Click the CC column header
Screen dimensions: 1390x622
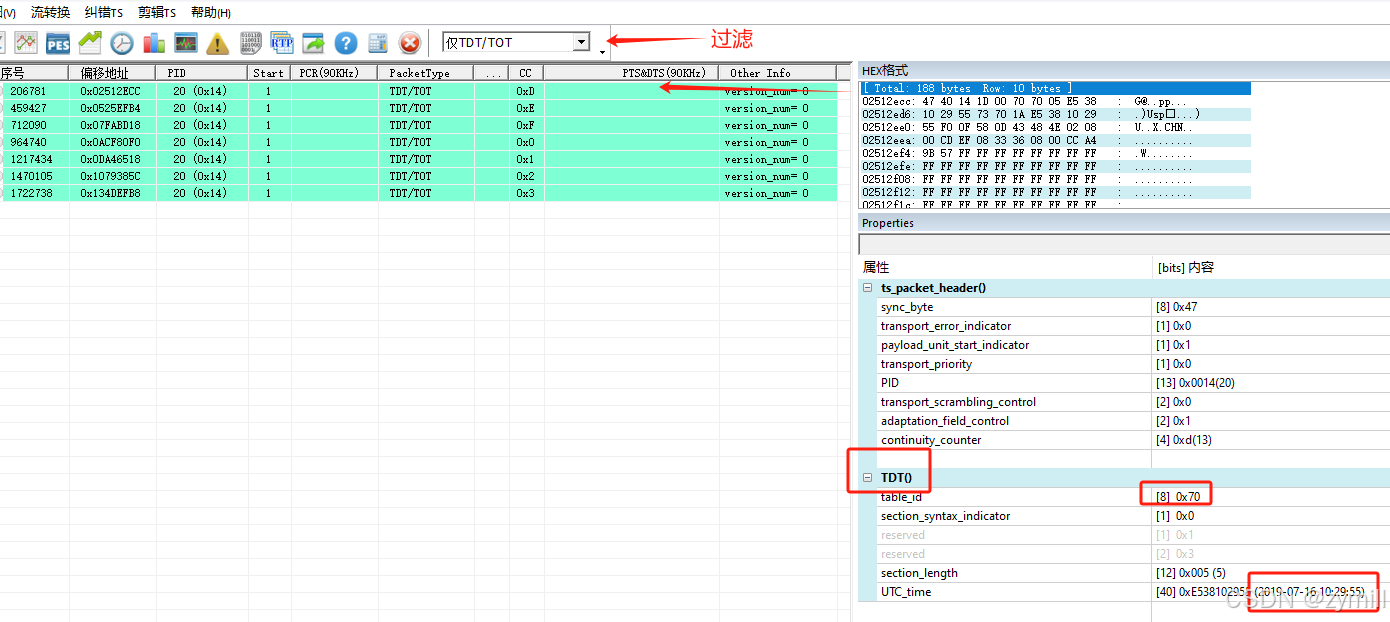tap(526, 73)
